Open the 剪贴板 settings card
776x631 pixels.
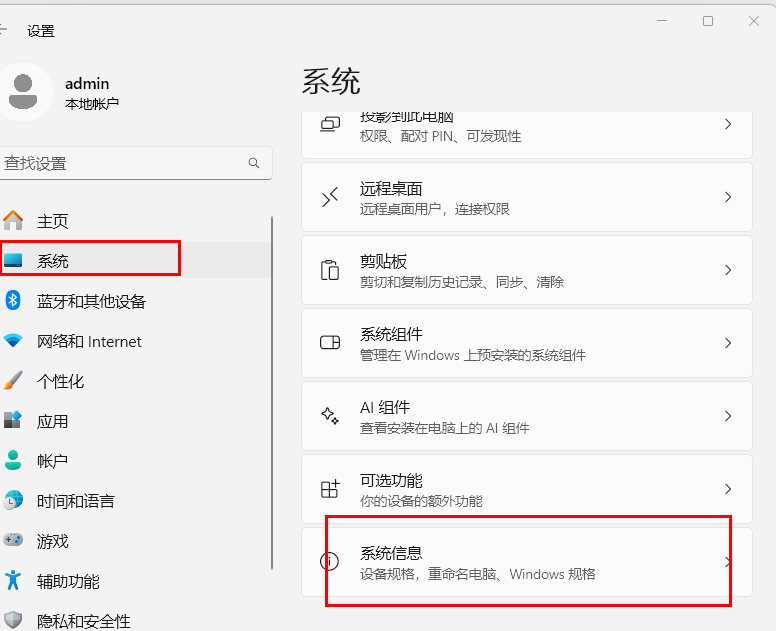click(x=527, y=270)
